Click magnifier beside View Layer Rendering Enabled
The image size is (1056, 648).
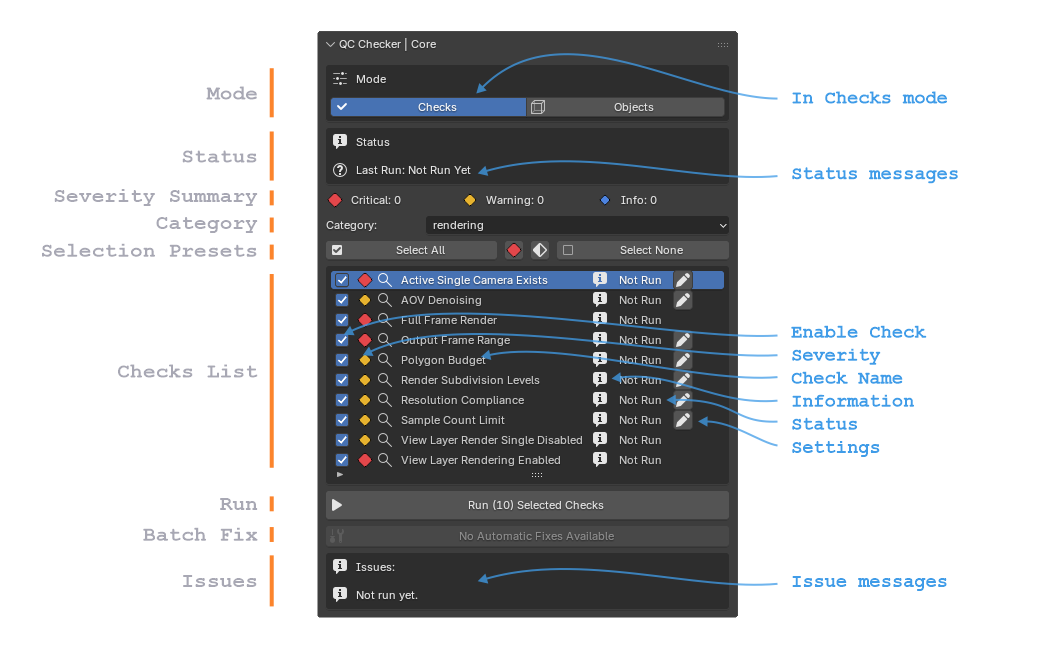tap(385, 460)
